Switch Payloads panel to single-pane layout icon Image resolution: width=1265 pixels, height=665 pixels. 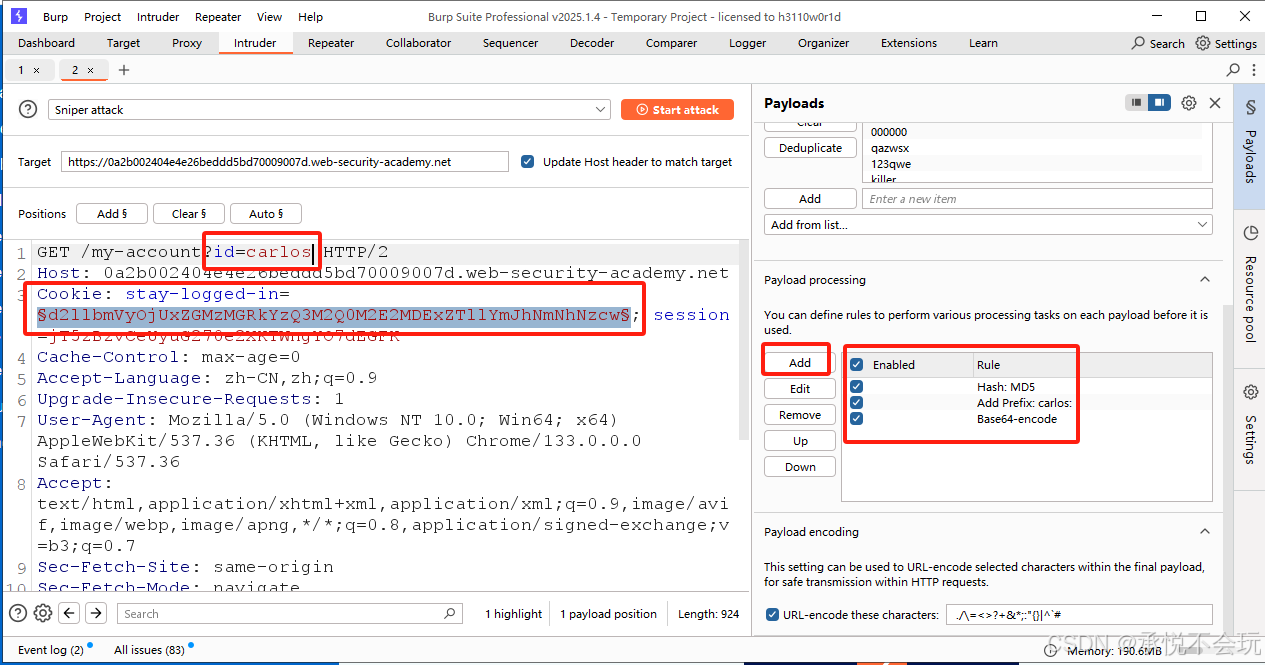point(1136,103)
